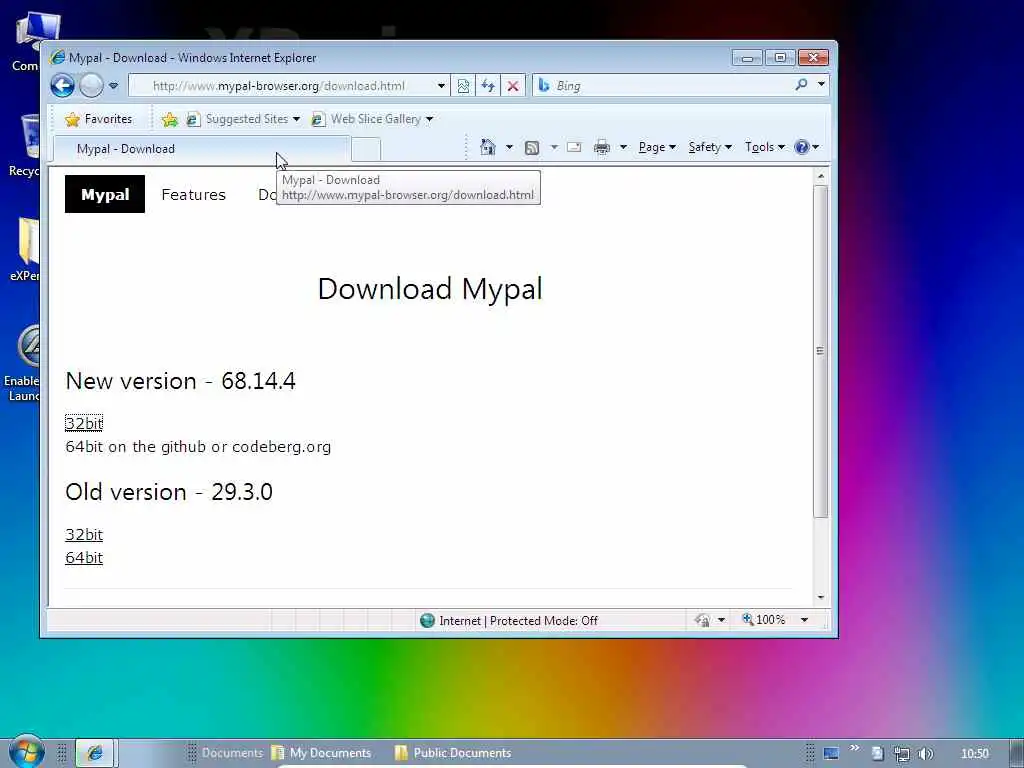The width and height of the screenshot is (1024, 768).
Task: Download old version 29.3.0 32bit link
Action: 84,534
